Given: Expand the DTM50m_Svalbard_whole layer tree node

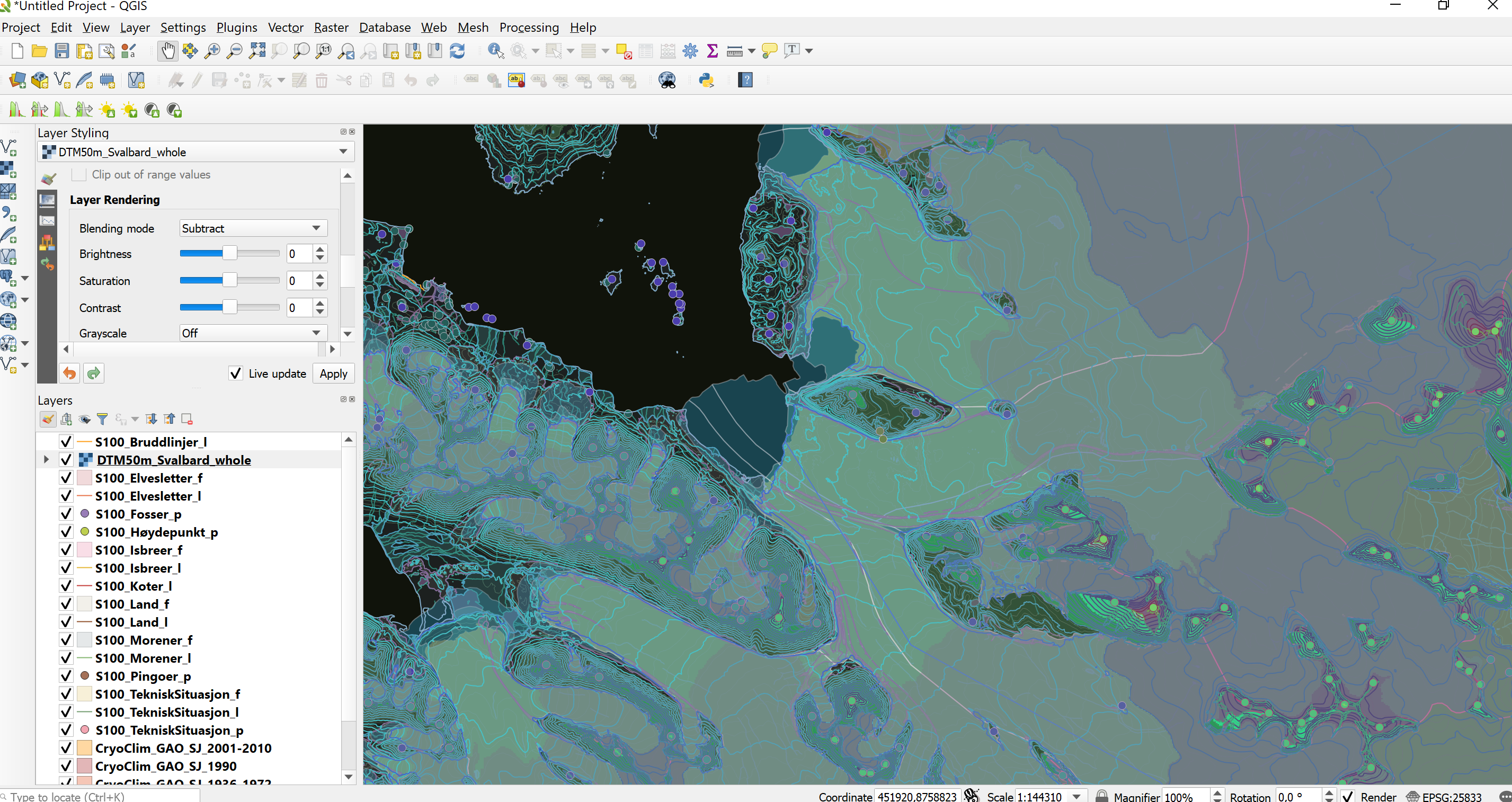Looking at the screenshot, I should [47, 459].
